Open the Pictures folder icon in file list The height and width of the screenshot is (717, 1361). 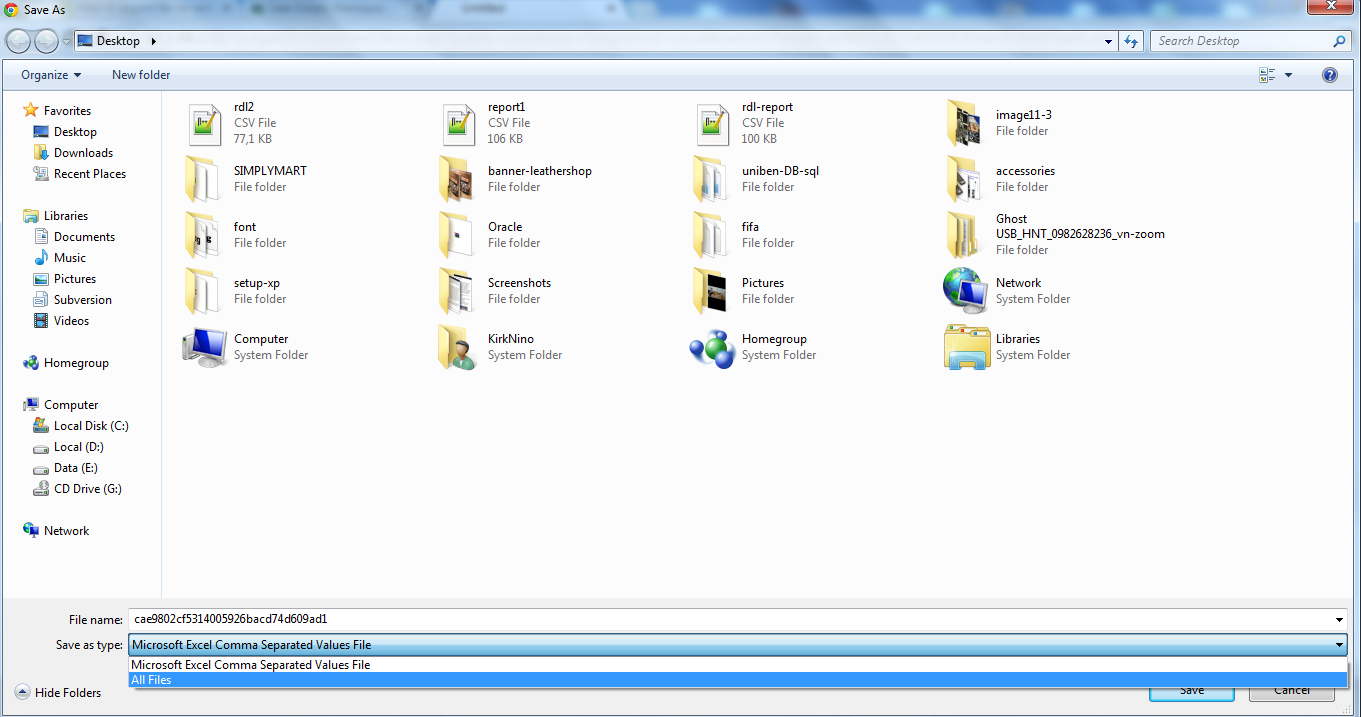click(711, 291)
